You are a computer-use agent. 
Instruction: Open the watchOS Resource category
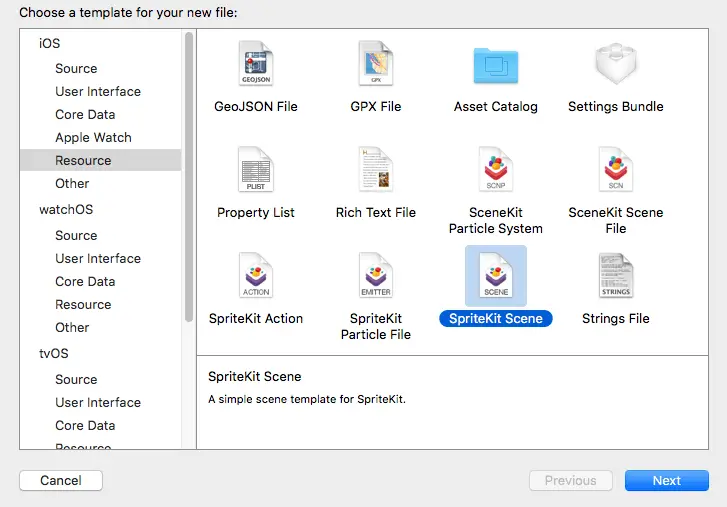coord(83,305)
